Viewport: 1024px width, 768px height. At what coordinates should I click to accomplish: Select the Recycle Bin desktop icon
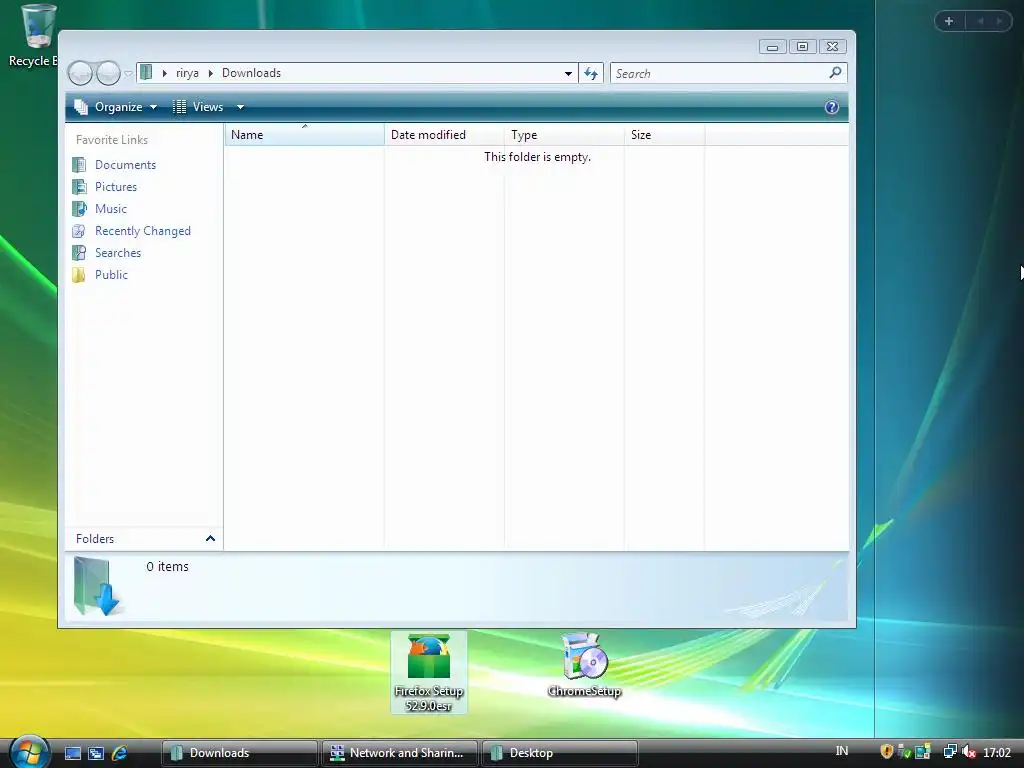click(x=34, y=36)
